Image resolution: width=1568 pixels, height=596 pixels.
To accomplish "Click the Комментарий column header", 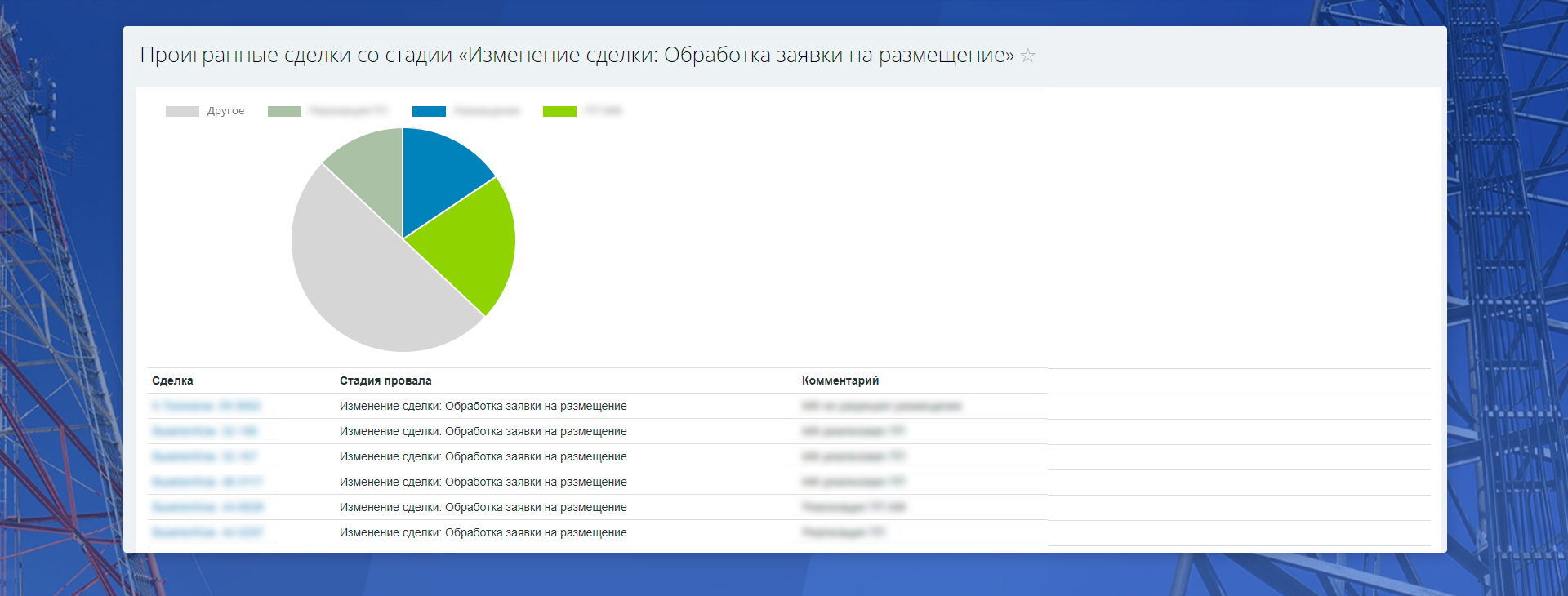I will (840, 380).
